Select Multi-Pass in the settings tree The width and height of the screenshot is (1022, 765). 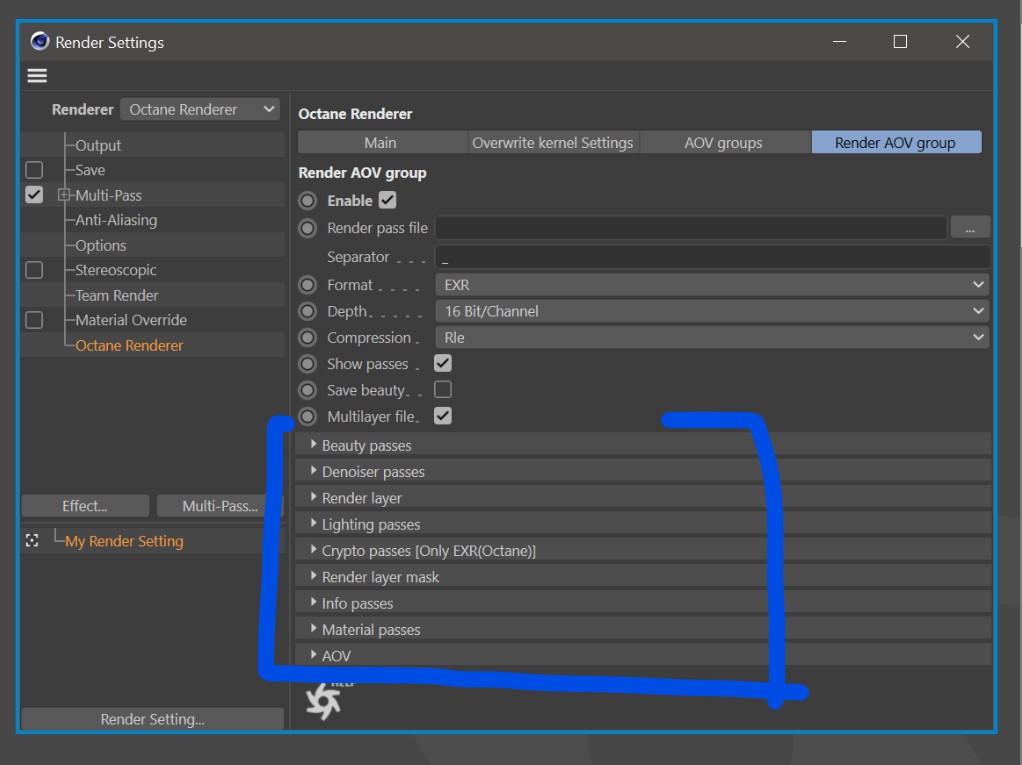click(108, 195)
